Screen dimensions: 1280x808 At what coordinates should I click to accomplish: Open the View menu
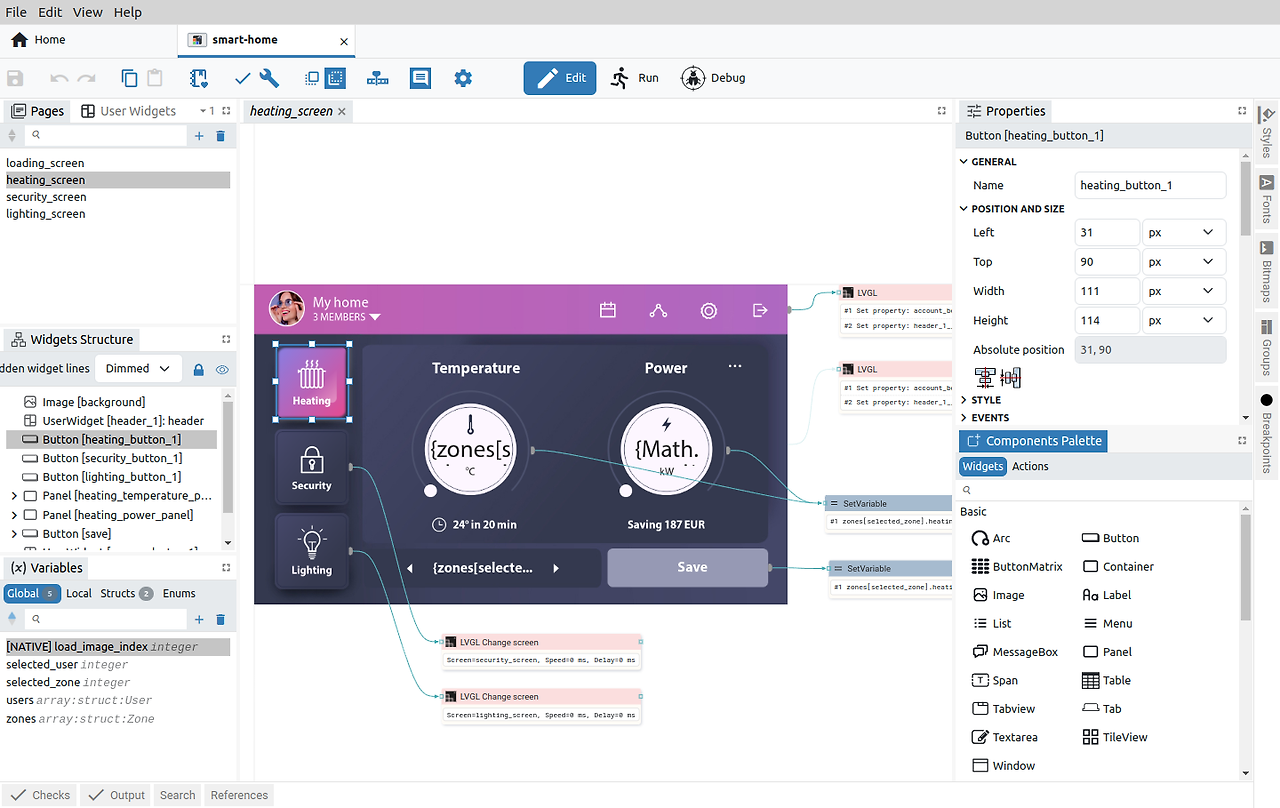pyautogui.click(x=88, y=12)
